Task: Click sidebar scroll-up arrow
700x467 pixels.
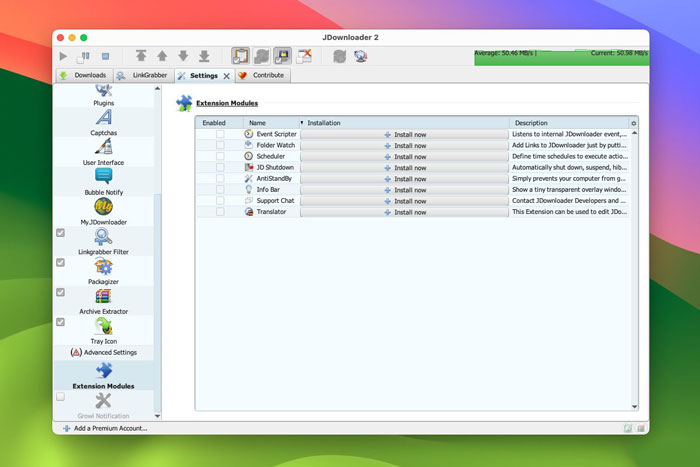Action: pyautogui.click(x=157, y=89)
